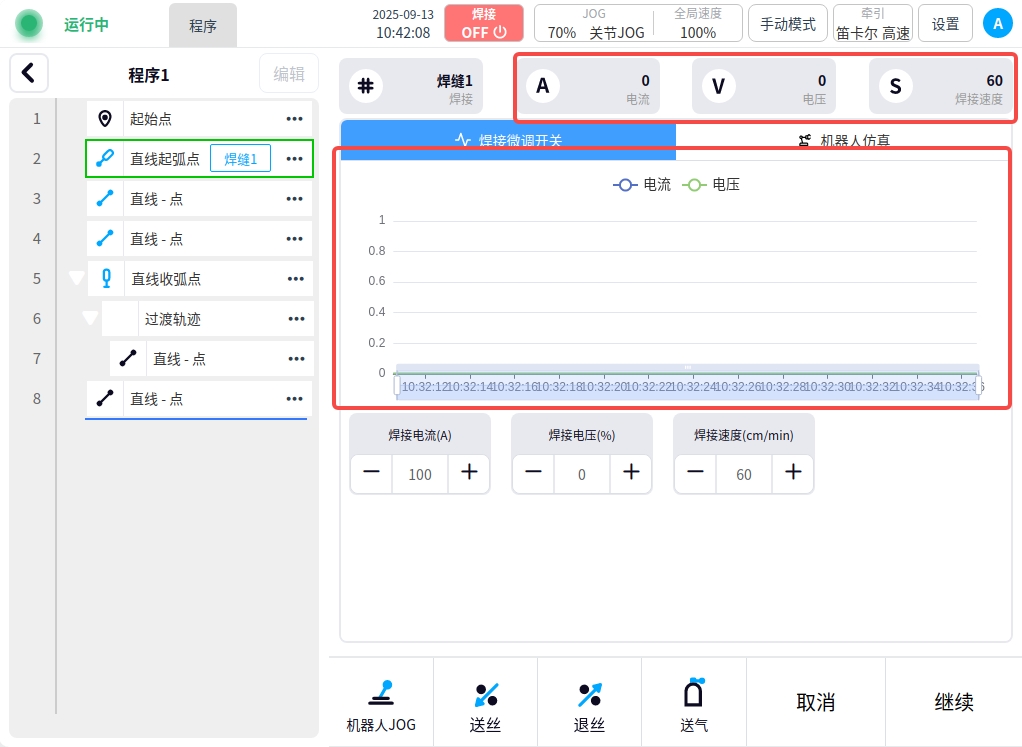Toggle the welding 焊接 OFF power switch
The image size is (1022, 747).
(x=484, y=23)
